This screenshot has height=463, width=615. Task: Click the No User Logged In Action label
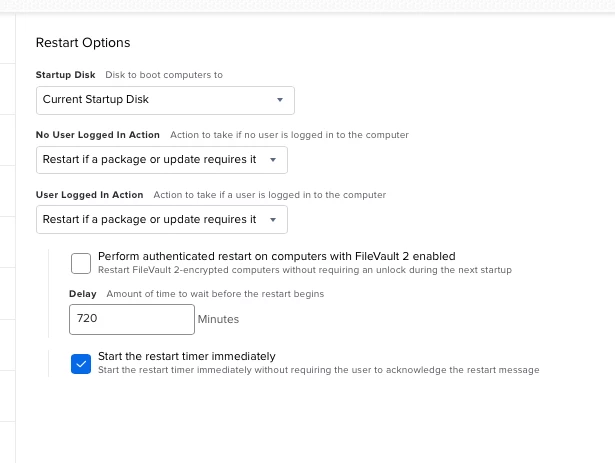[98, 135]
